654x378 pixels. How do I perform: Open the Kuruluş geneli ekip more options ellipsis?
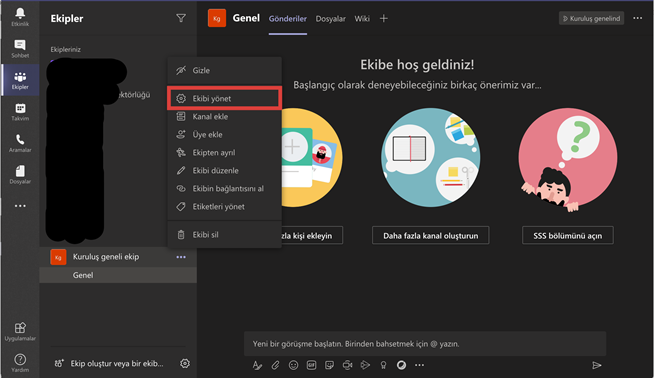[181, 257]
